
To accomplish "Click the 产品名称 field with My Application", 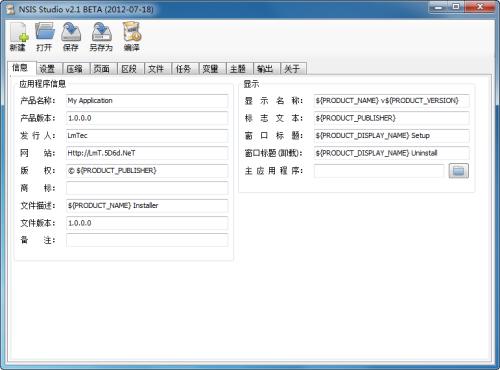I will click(x=147, y=101).
